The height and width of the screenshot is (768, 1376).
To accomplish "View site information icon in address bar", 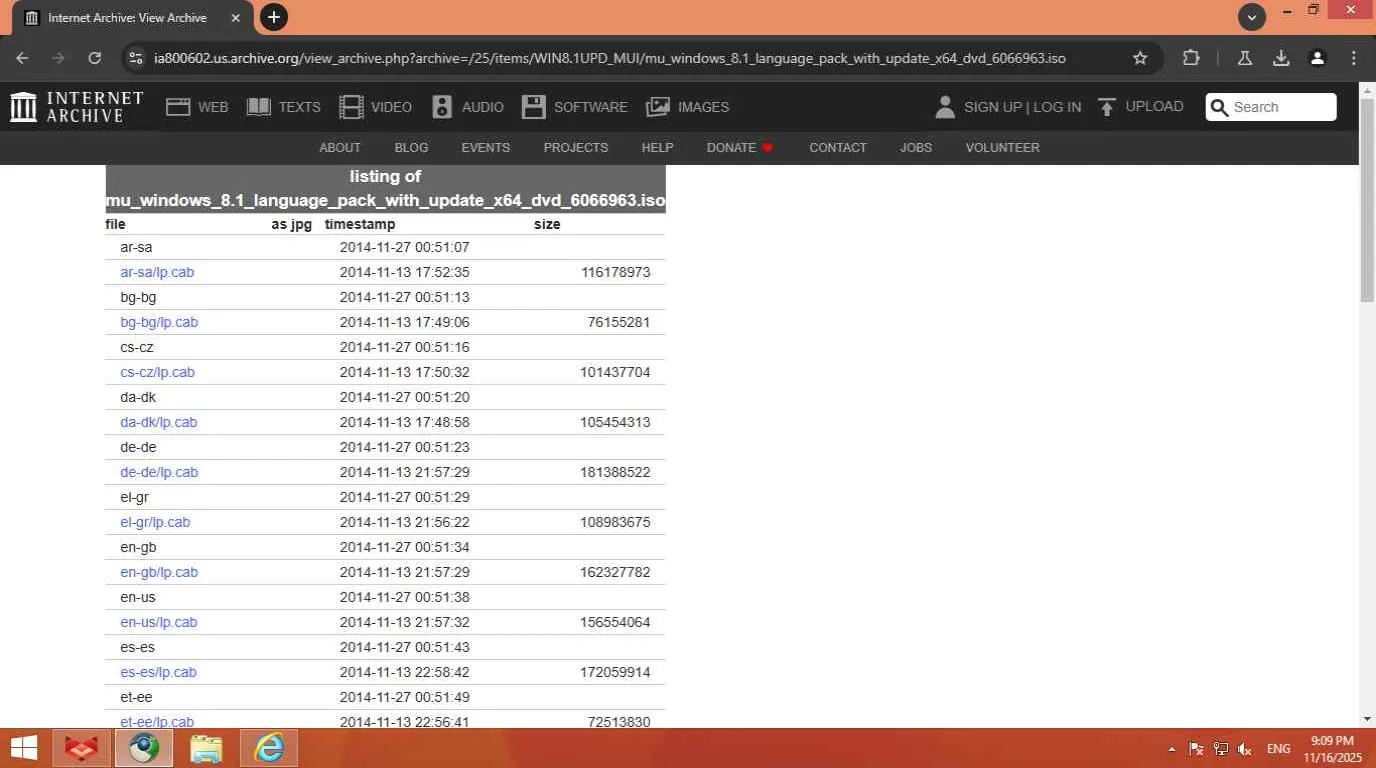I will click(135, 58).
